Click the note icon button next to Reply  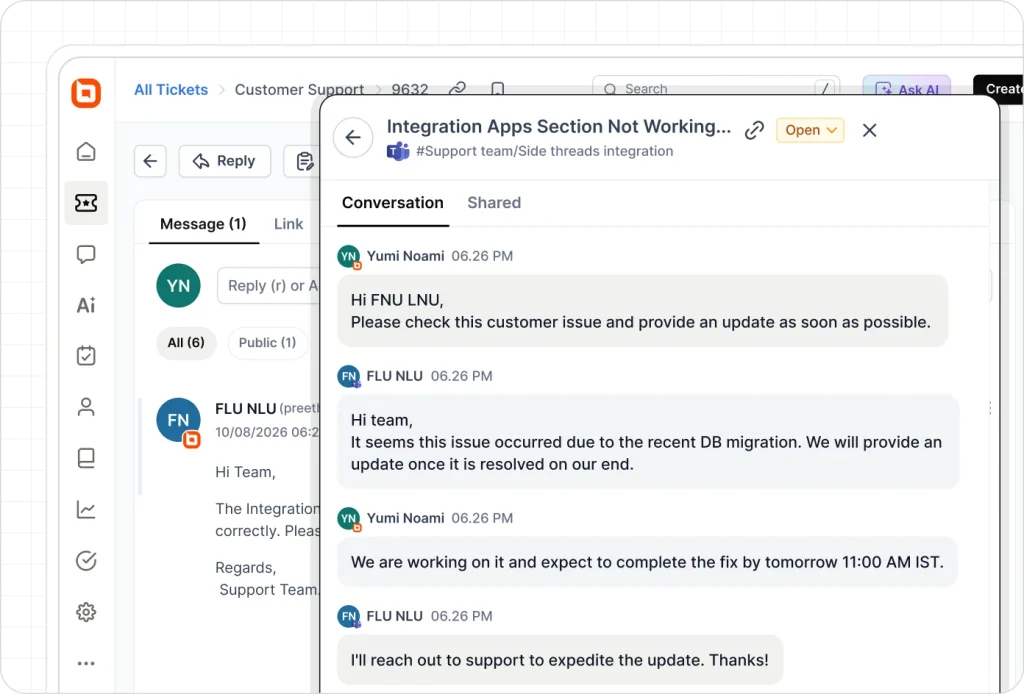coord(302,161)
